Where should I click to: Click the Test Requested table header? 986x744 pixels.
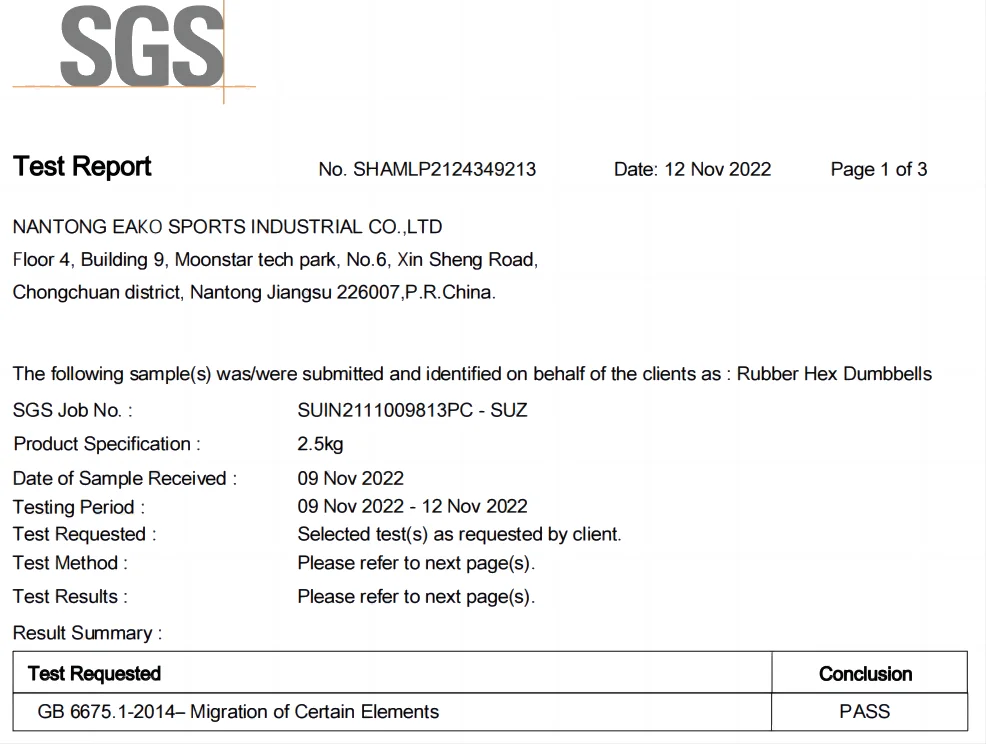click(x=94, y=673)
